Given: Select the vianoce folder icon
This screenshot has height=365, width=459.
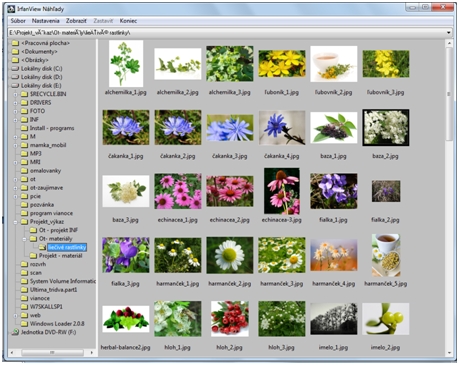Looking at the screenshot, I should [24, 298].
